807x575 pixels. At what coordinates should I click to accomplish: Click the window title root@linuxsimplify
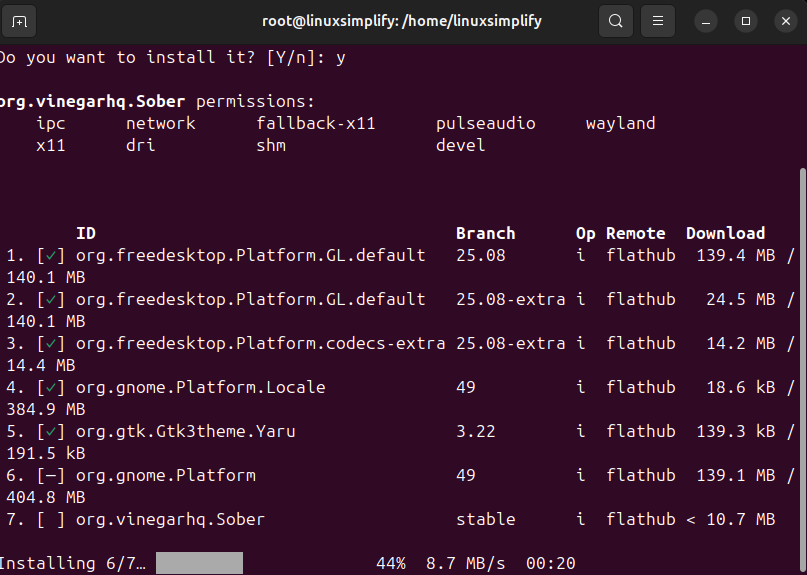(x=402, y=21)
